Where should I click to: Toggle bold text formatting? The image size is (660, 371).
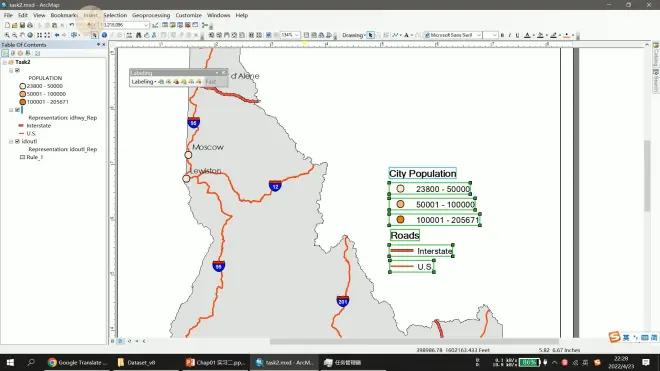point(502,35)
